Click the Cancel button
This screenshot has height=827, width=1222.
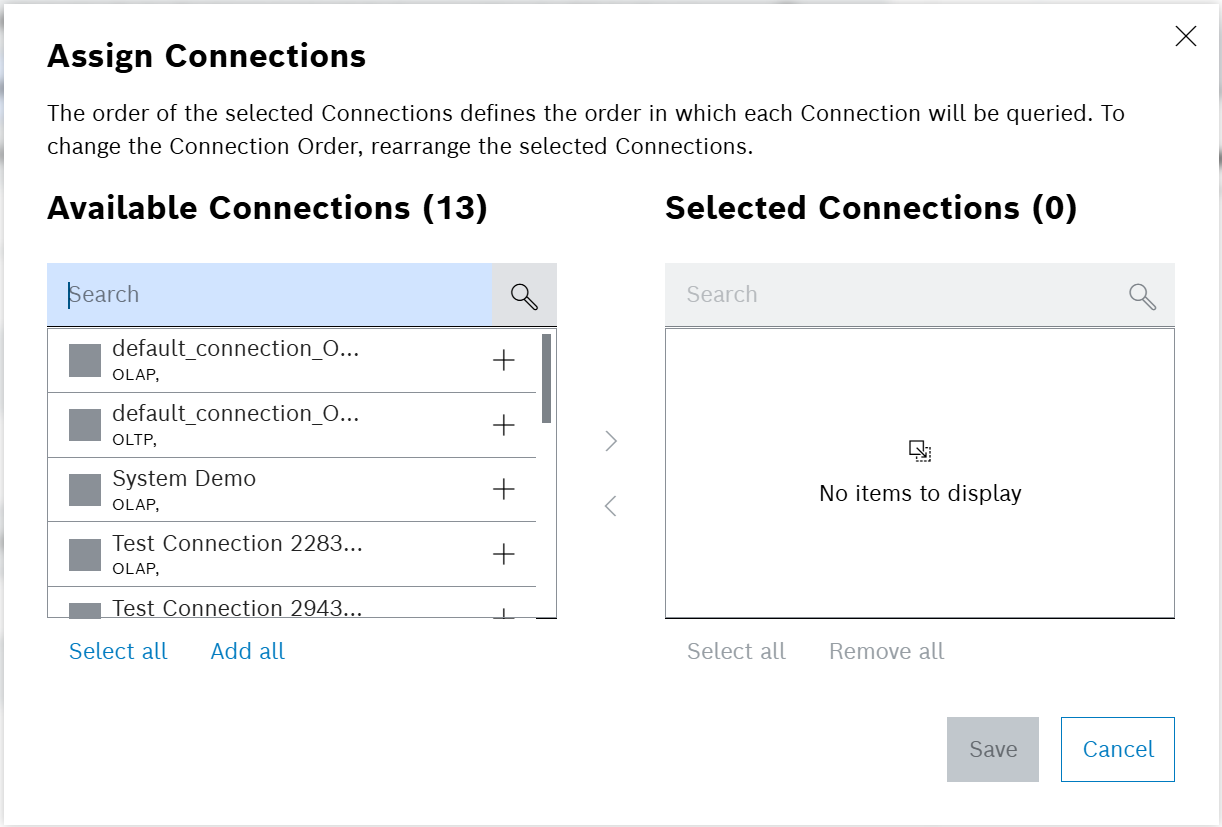(x=1118, y=749)
